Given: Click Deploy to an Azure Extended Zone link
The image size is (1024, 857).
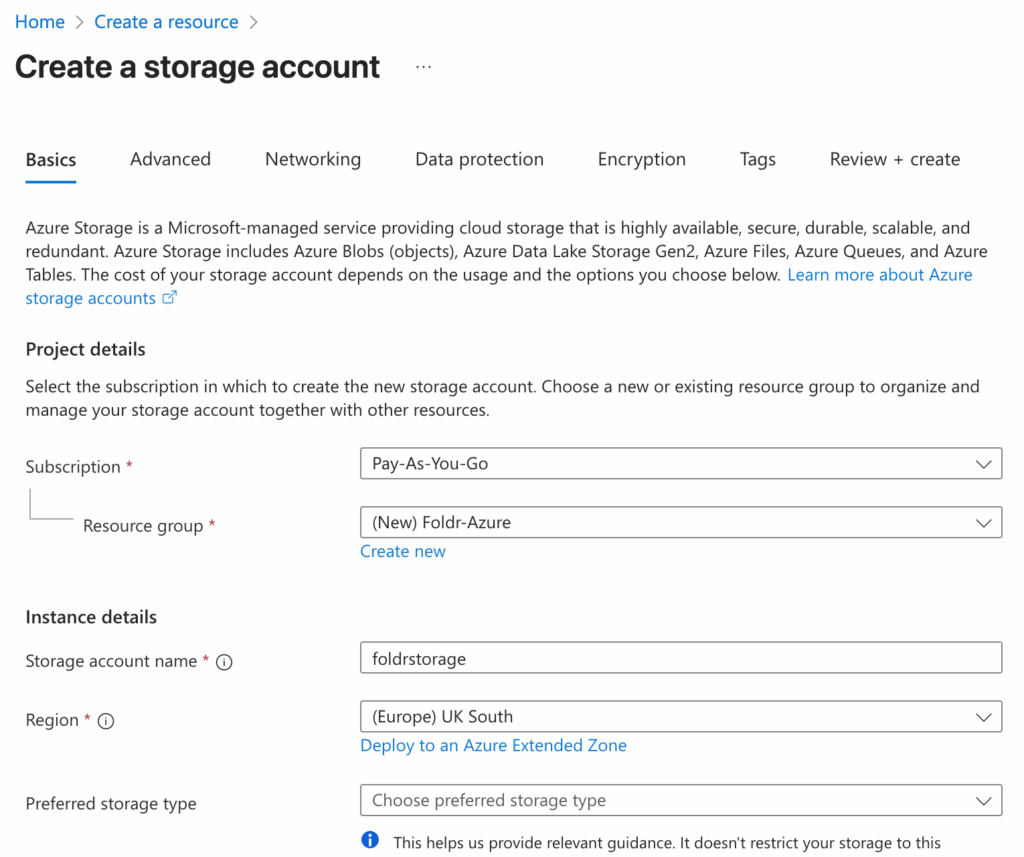Looking at the screenshot, I should (x=493, y=746).
